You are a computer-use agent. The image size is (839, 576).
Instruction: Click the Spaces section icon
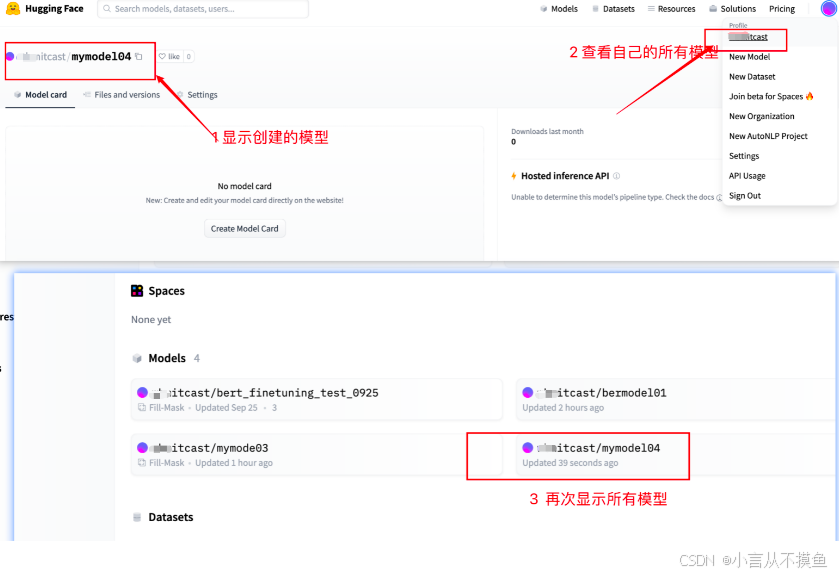coord(137,291)
